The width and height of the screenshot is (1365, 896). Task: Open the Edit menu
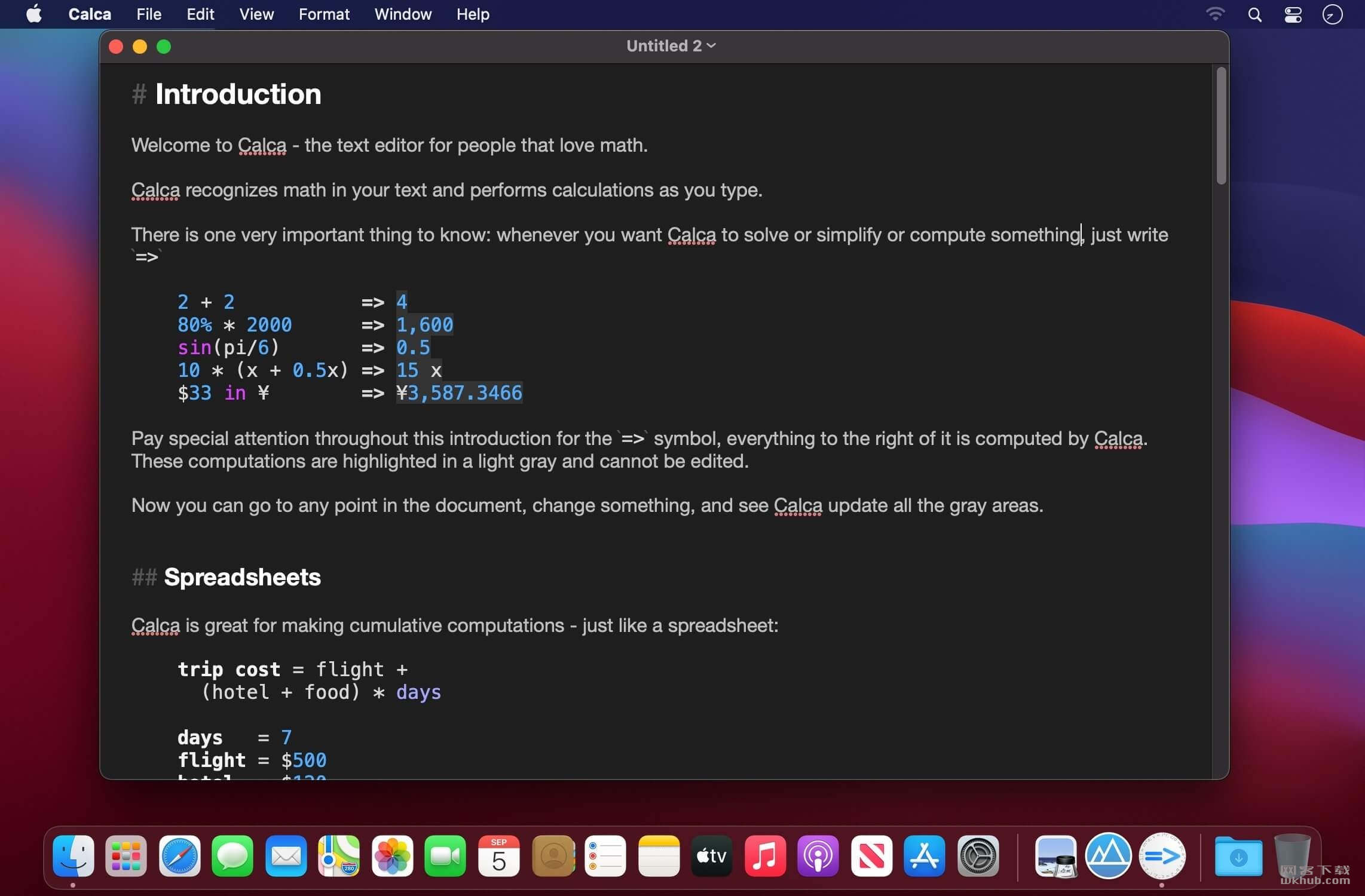[x=200, y=14]
